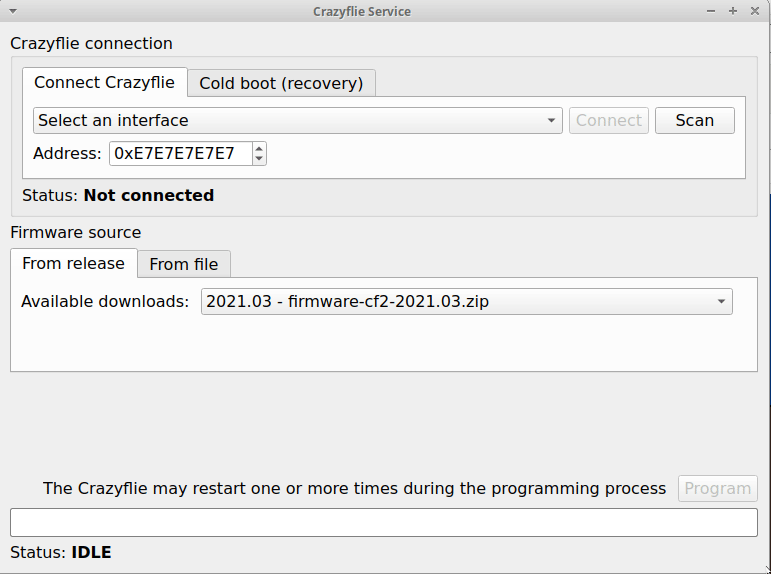This screenshot has height=574, width=771.
Task: Click the programming progress bar
Action: click(384, 523)
